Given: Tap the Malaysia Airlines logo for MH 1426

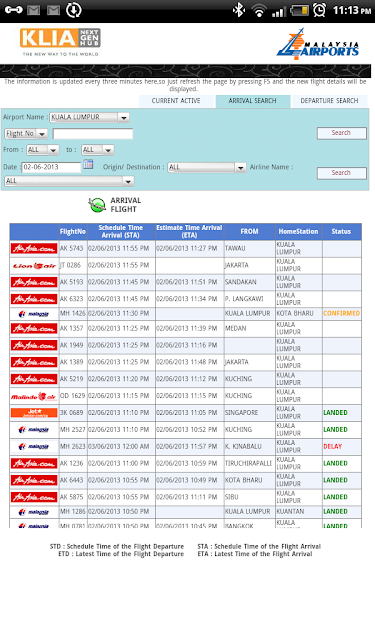Looking at the screenshot, I should point(34,313).
